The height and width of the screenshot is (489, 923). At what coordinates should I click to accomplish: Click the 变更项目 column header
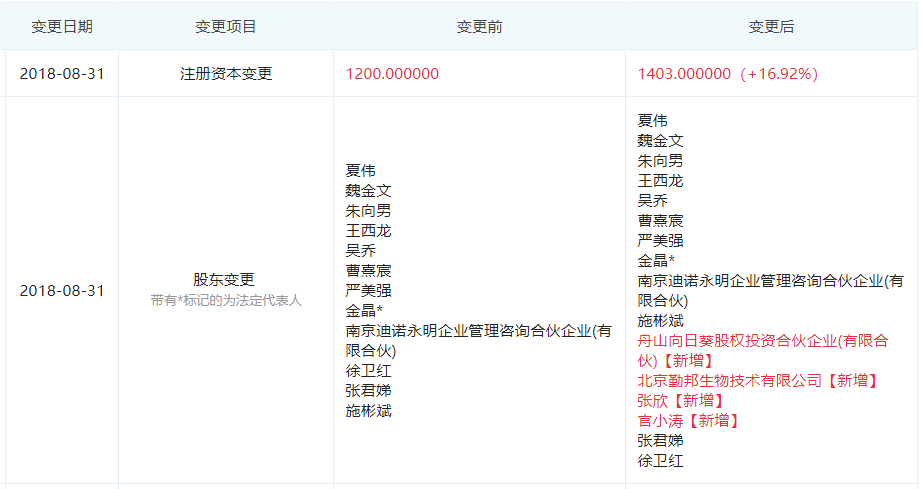[x=225, y=26]
